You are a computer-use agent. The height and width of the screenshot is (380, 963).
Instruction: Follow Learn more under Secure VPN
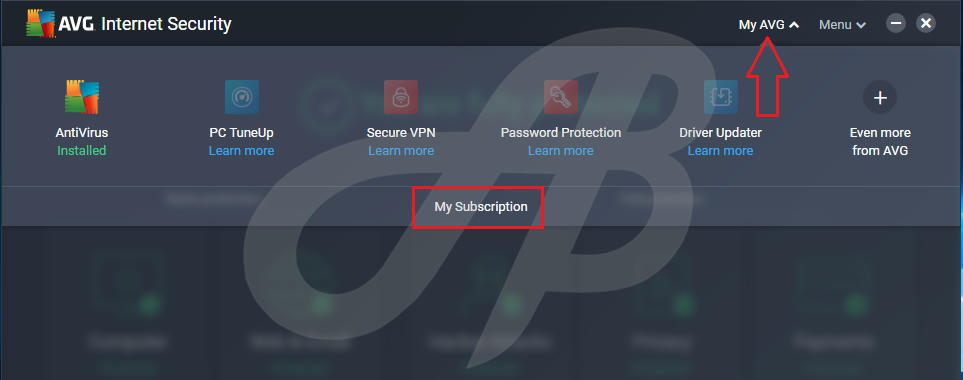coord(401,150)
